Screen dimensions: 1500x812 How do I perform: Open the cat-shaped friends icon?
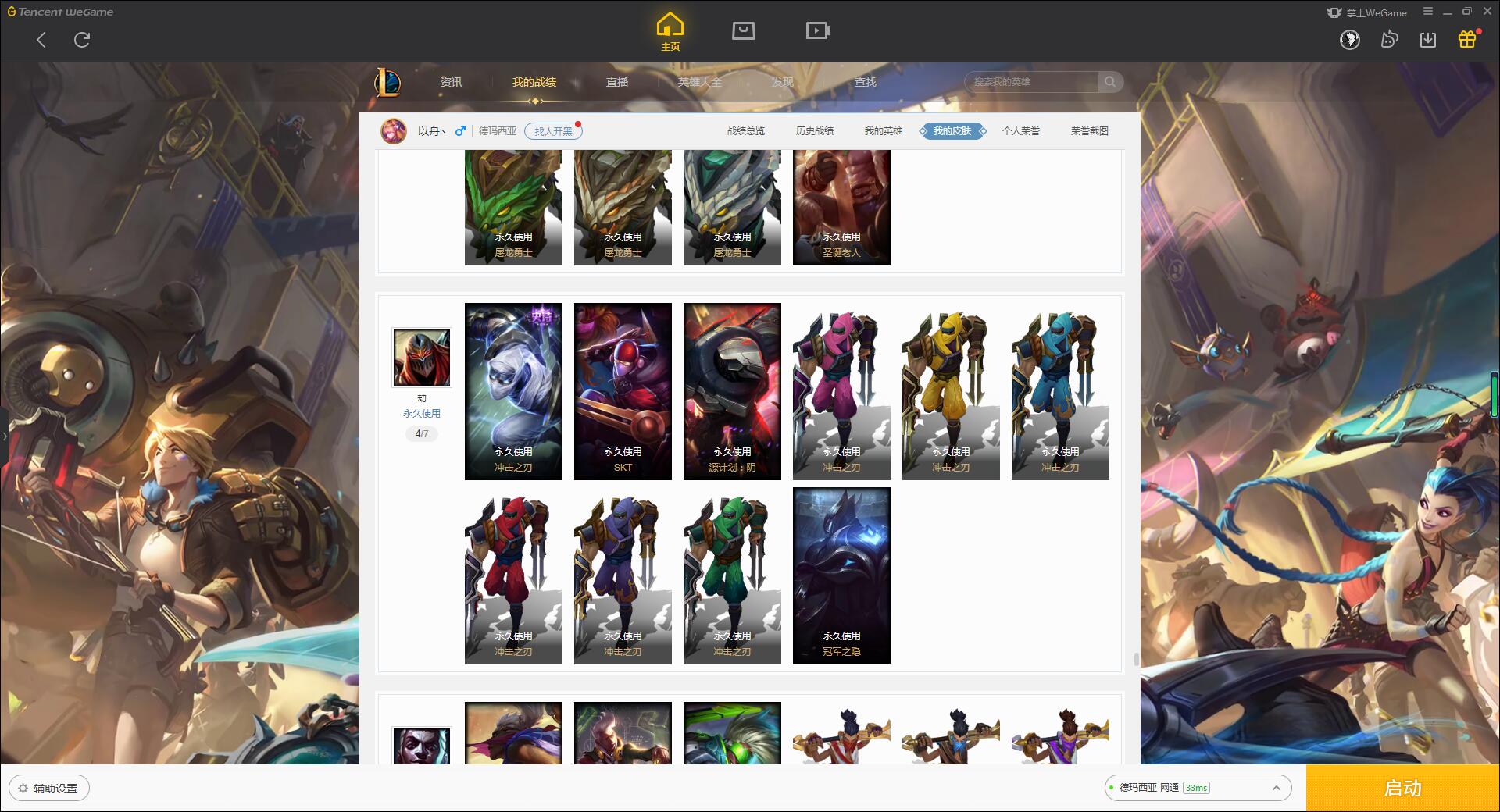[1389, 39]
